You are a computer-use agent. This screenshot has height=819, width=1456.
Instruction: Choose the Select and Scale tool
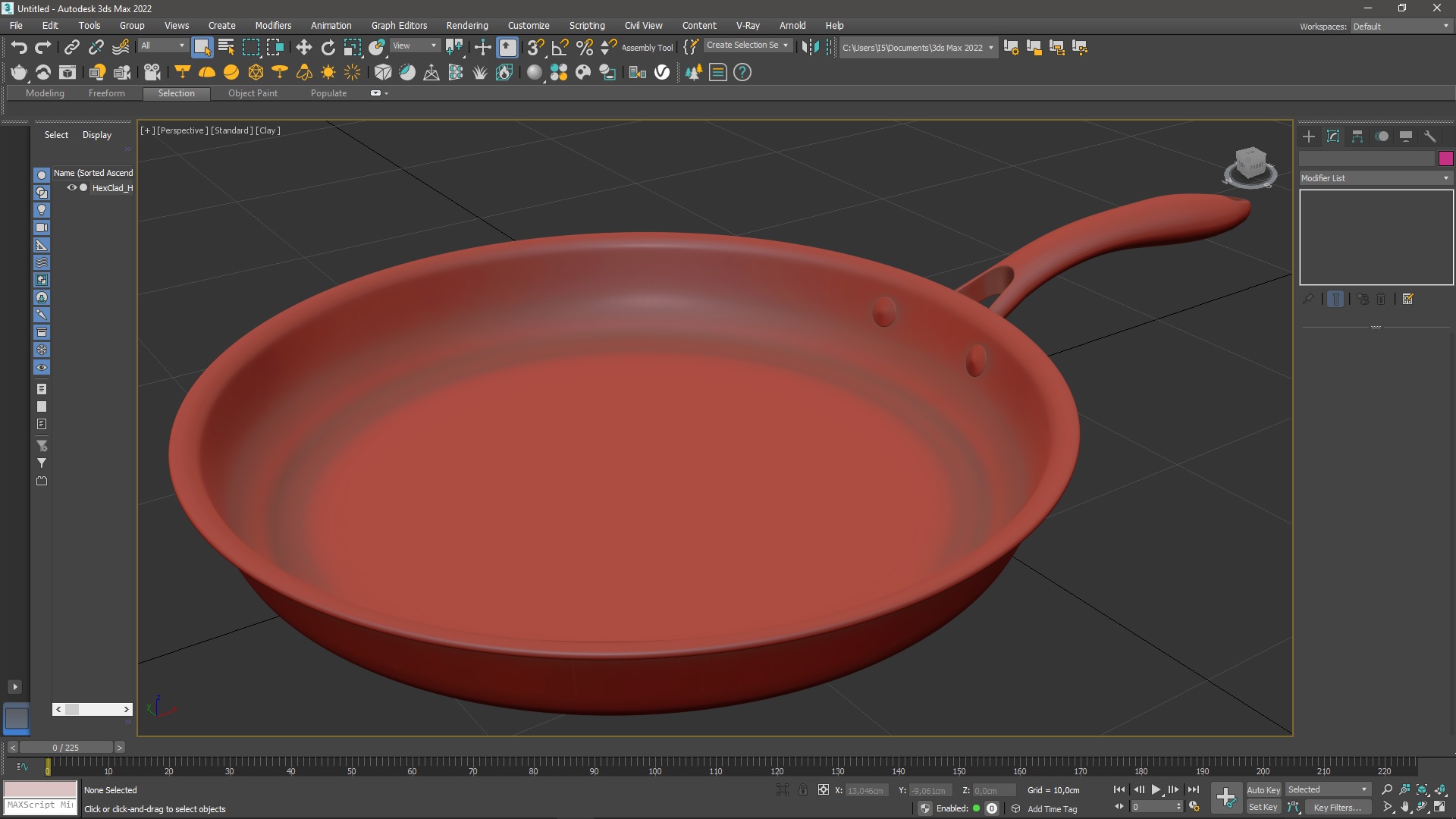coord(353,48)
